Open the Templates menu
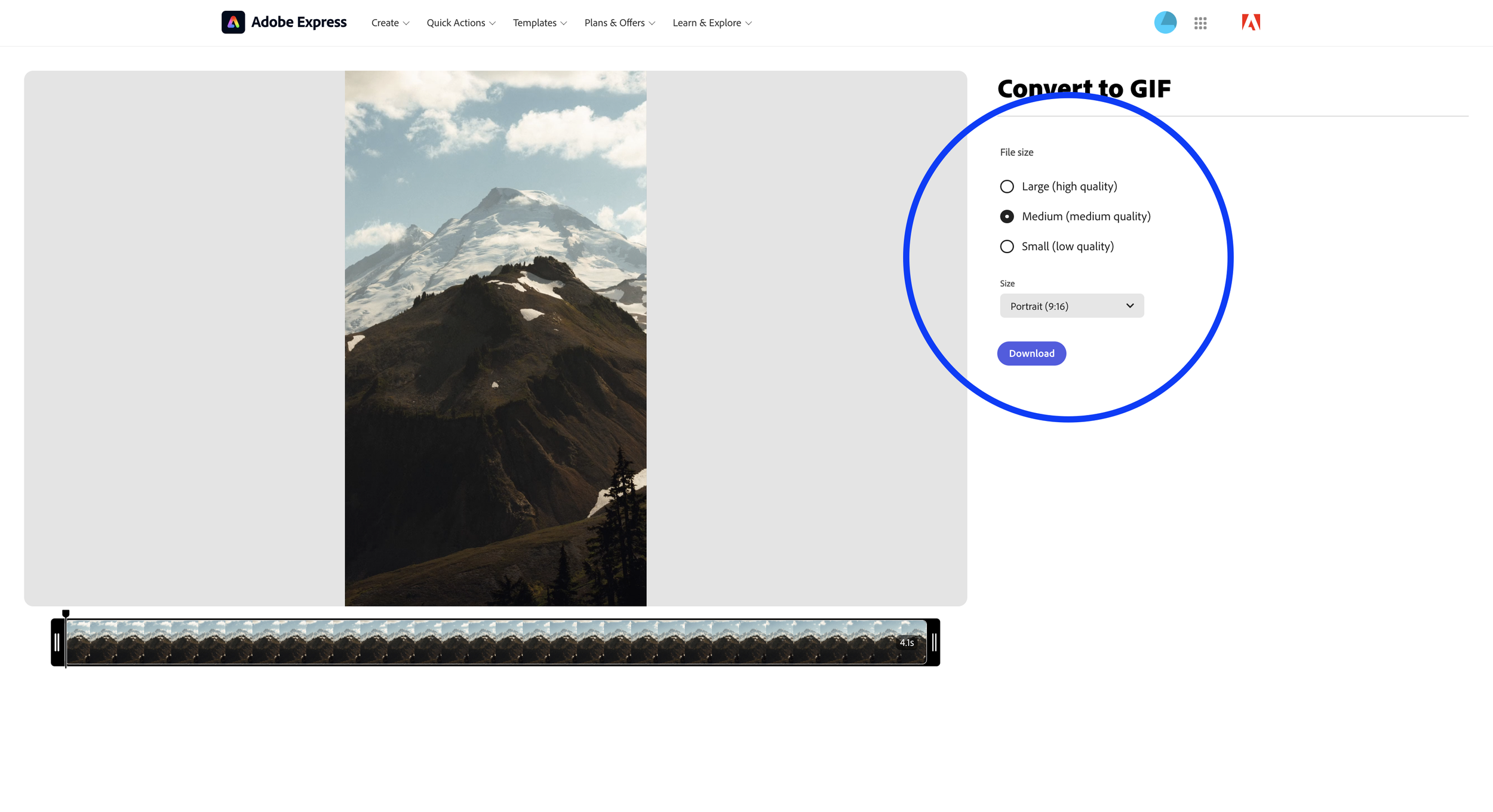The width and height of the screenshot is (1493, 812). [540, 23]
